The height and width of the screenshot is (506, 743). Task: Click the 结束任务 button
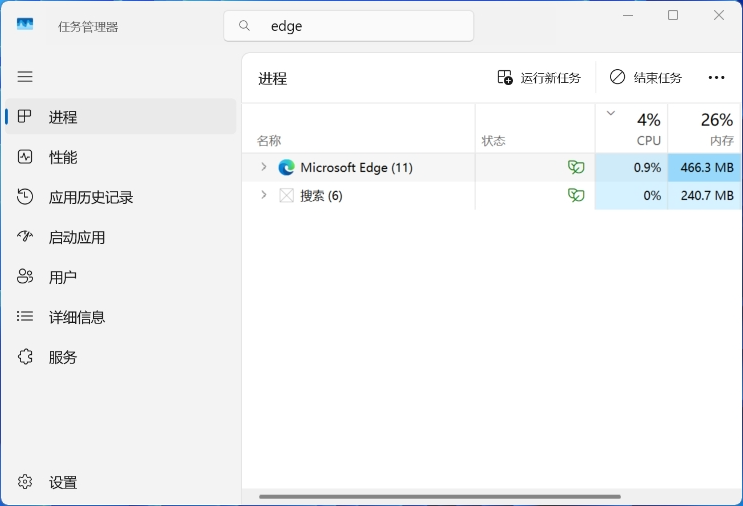[x=646, y=78]
